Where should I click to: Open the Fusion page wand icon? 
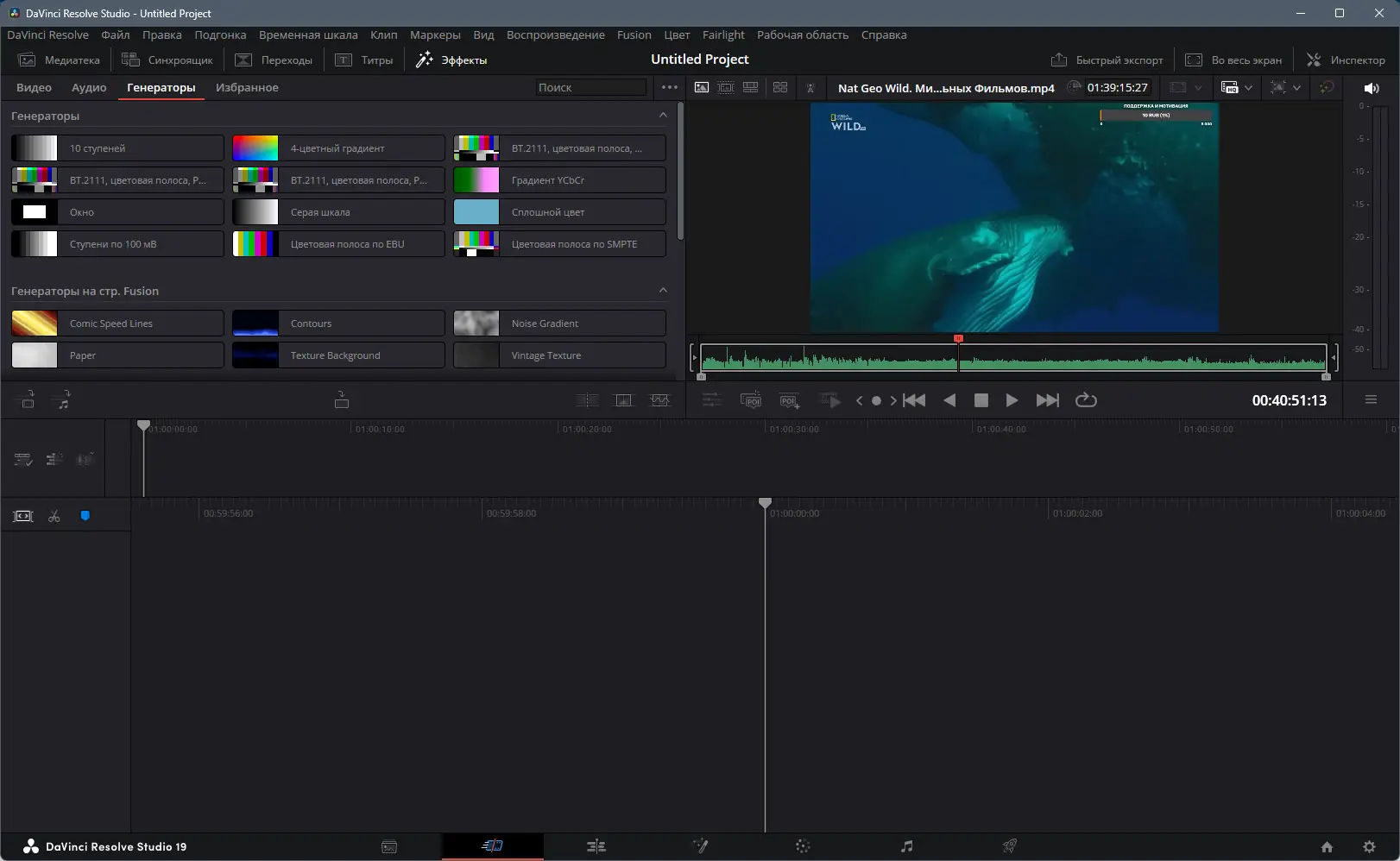700,846
